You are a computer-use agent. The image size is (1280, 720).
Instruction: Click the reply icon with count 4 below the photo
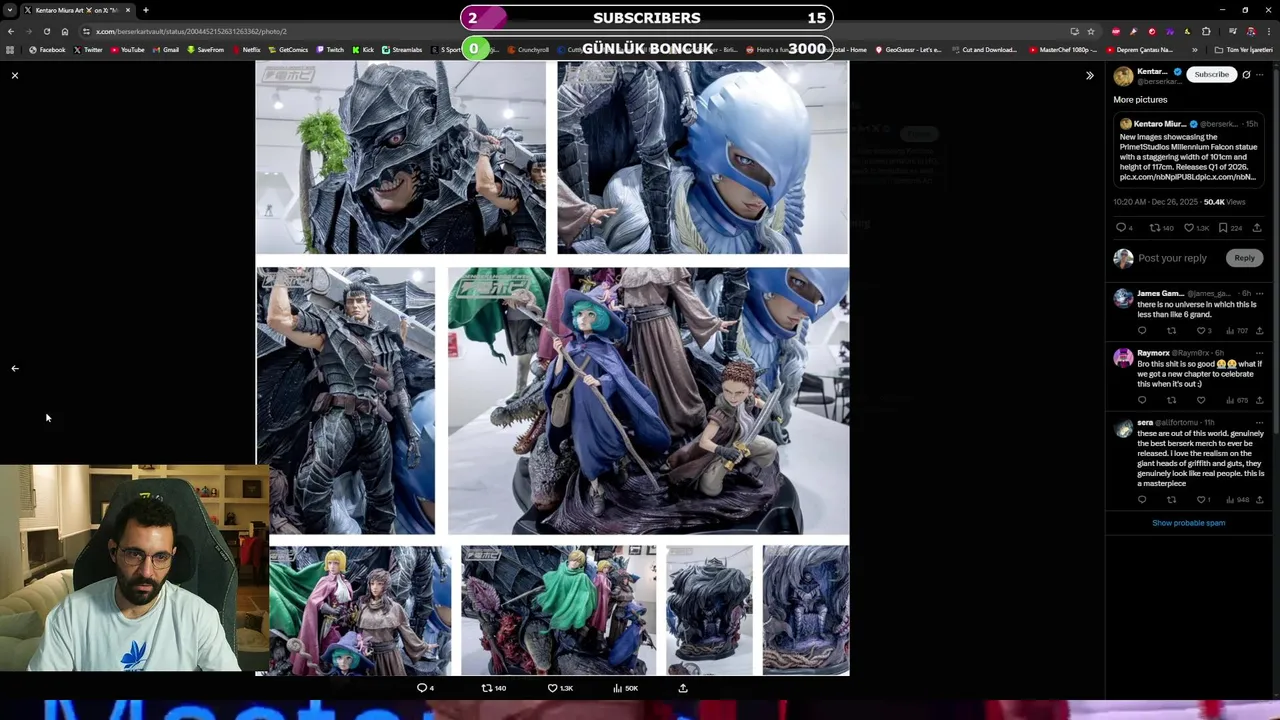[425, 688]
